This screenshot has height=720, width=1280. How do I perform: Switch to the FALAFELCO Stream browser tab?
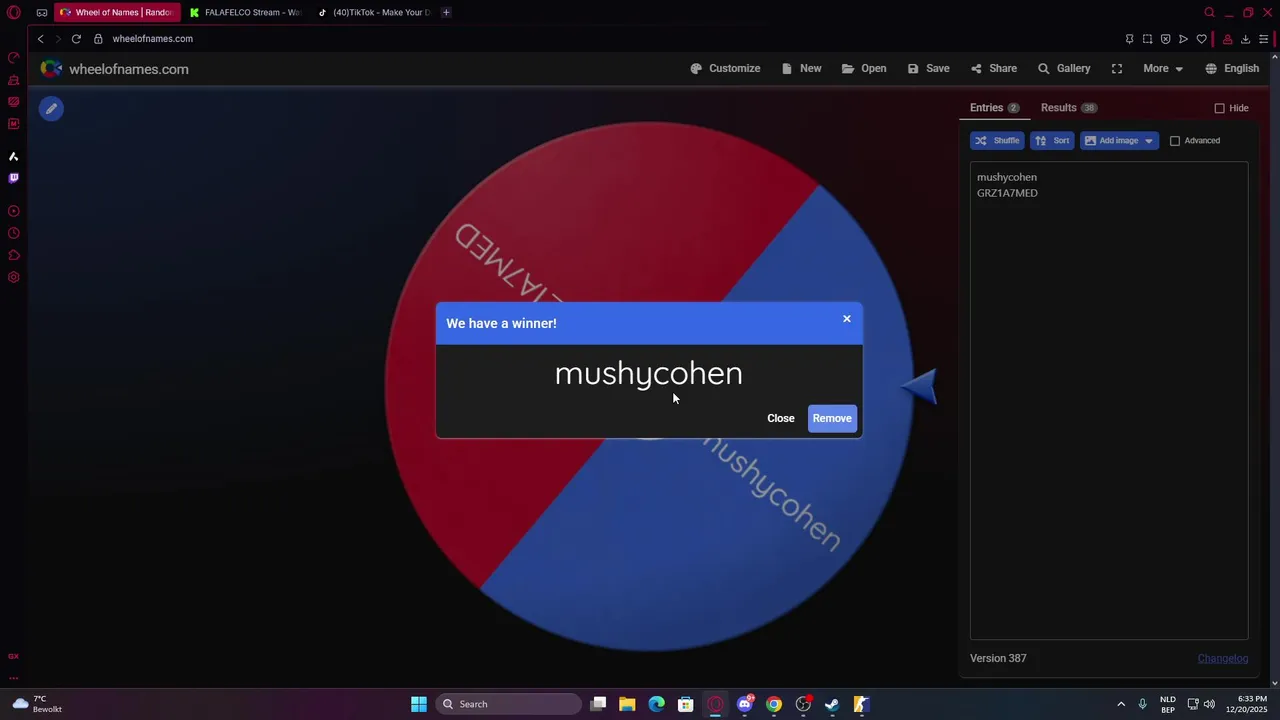click(x=244, y=13)
